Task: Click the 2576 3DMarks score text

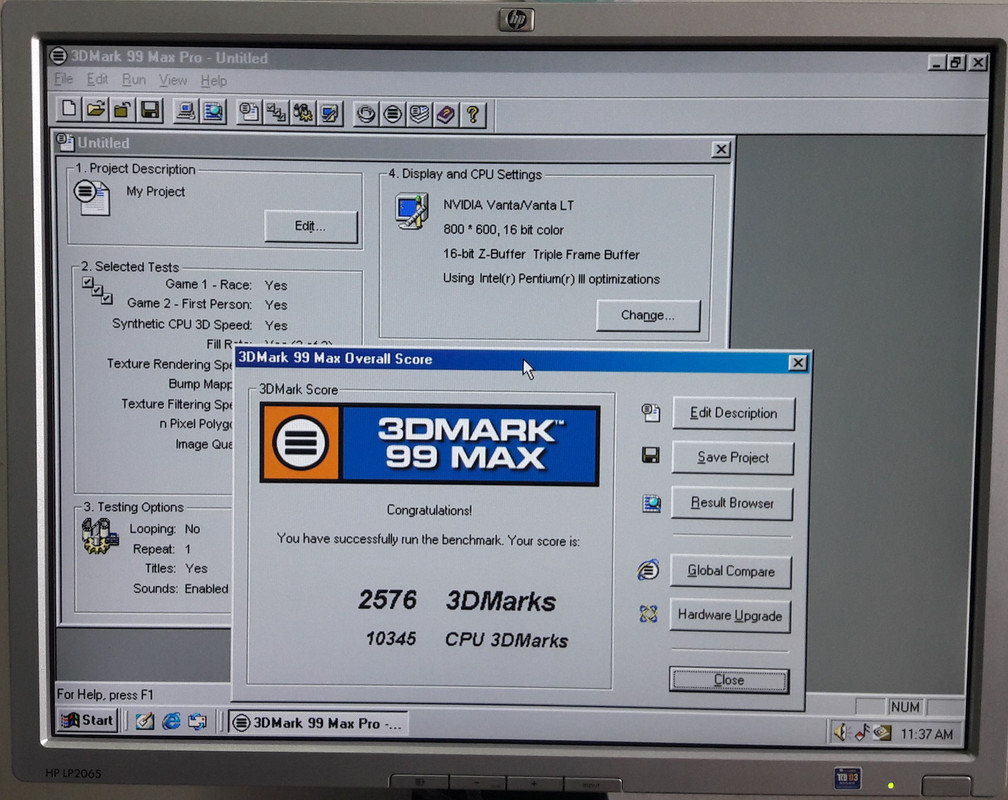Action: 457,601
